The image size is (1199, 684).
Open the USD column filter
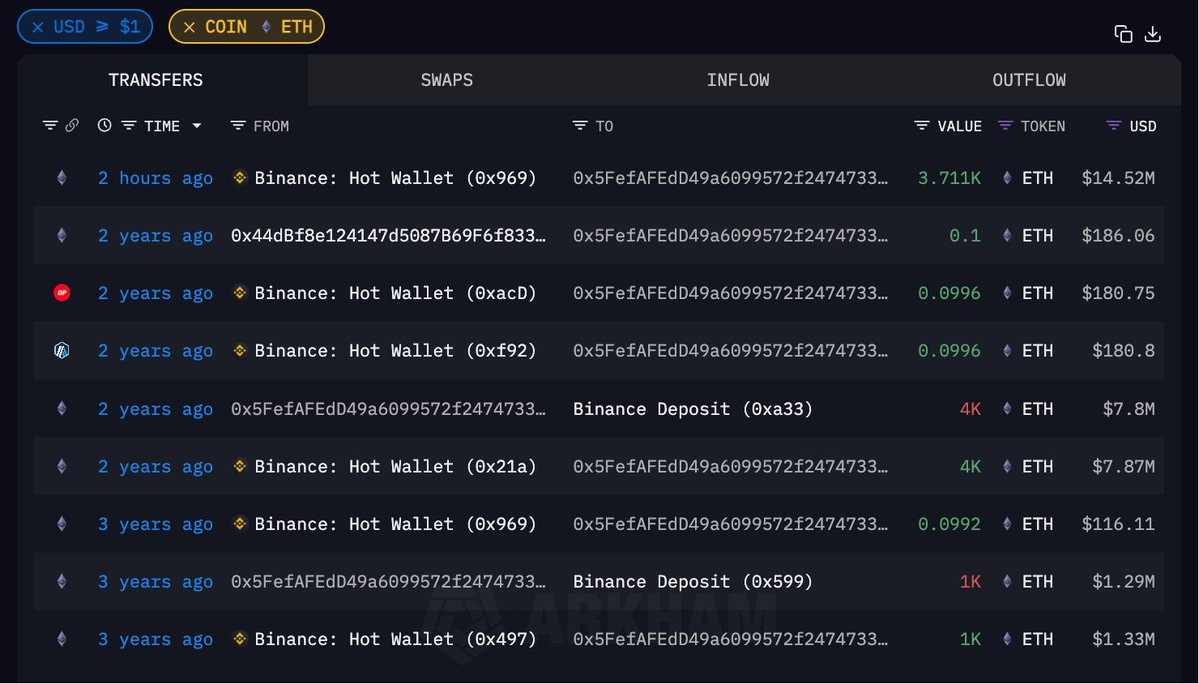(x=1113, y=125)
